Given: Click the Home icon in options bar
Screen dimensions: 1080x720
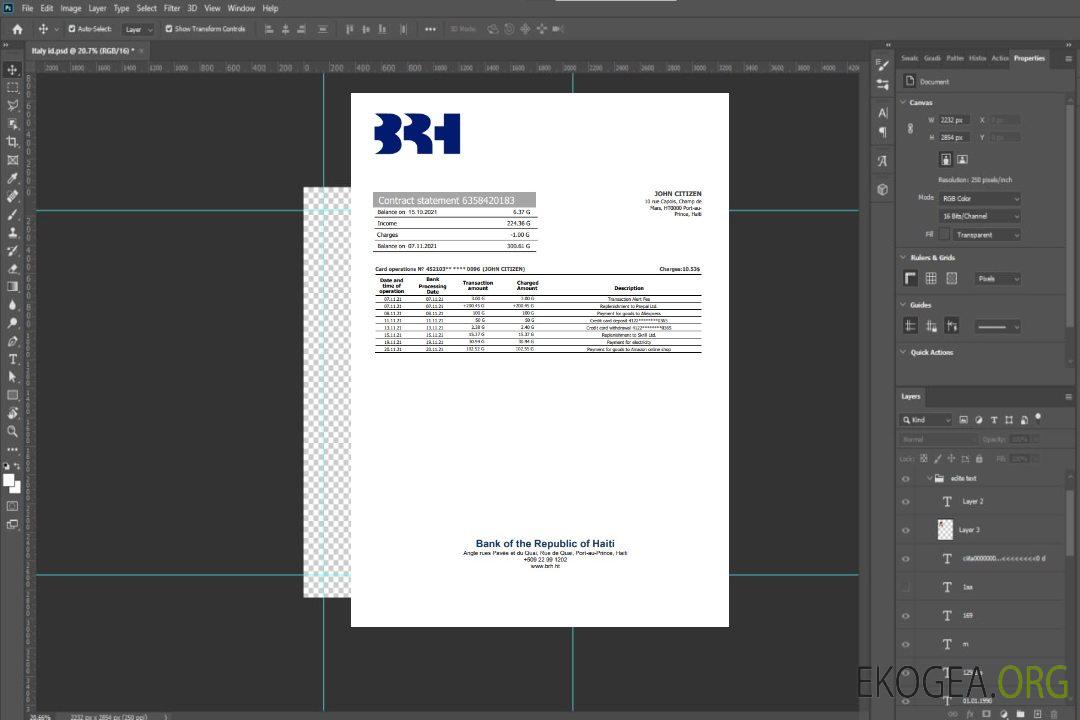Looking at the screenshot, I should pos(17,29).
